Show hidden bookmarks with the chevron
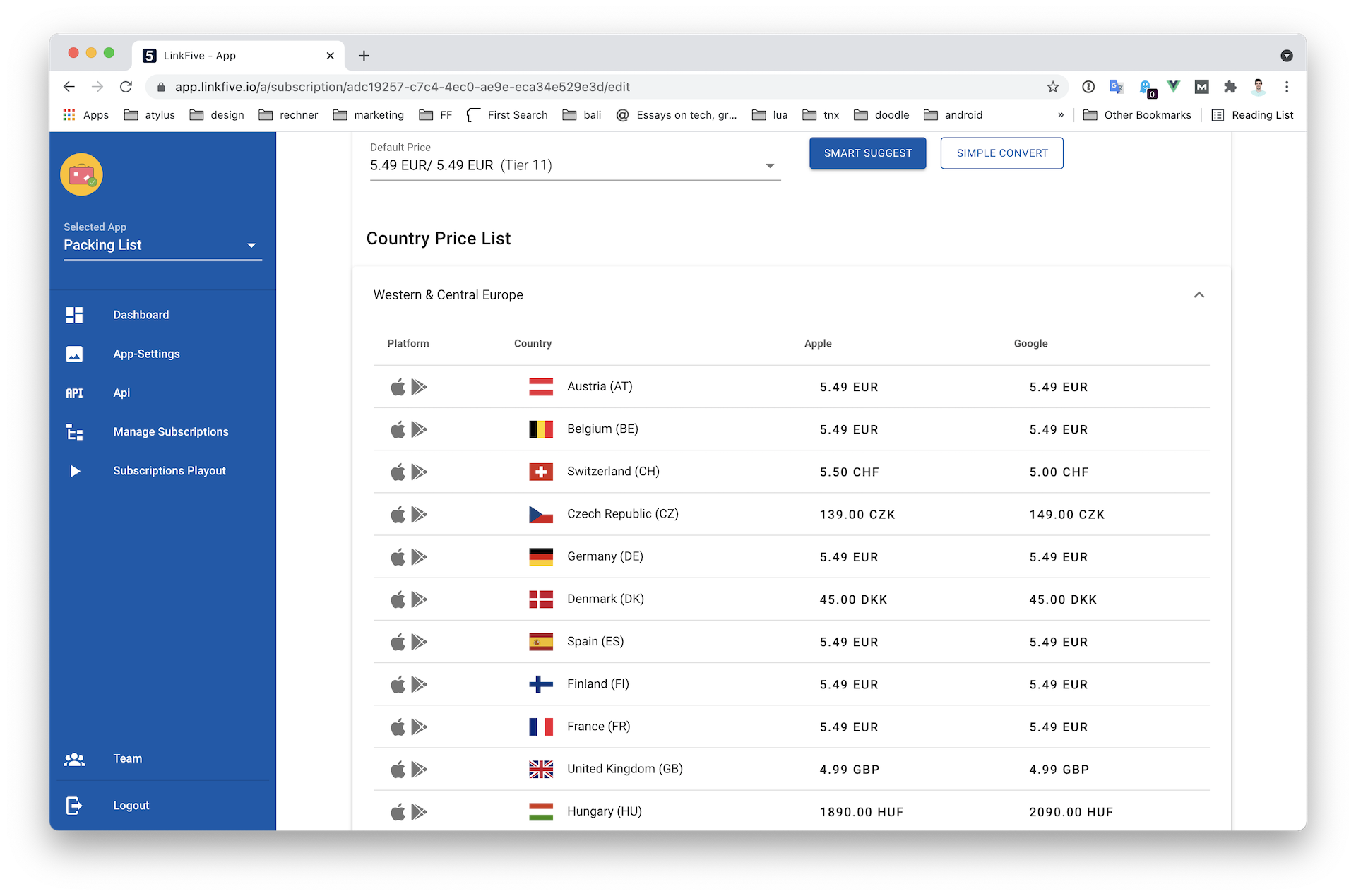Screen dimensions: 1356x896 (x=1061, y=115)
